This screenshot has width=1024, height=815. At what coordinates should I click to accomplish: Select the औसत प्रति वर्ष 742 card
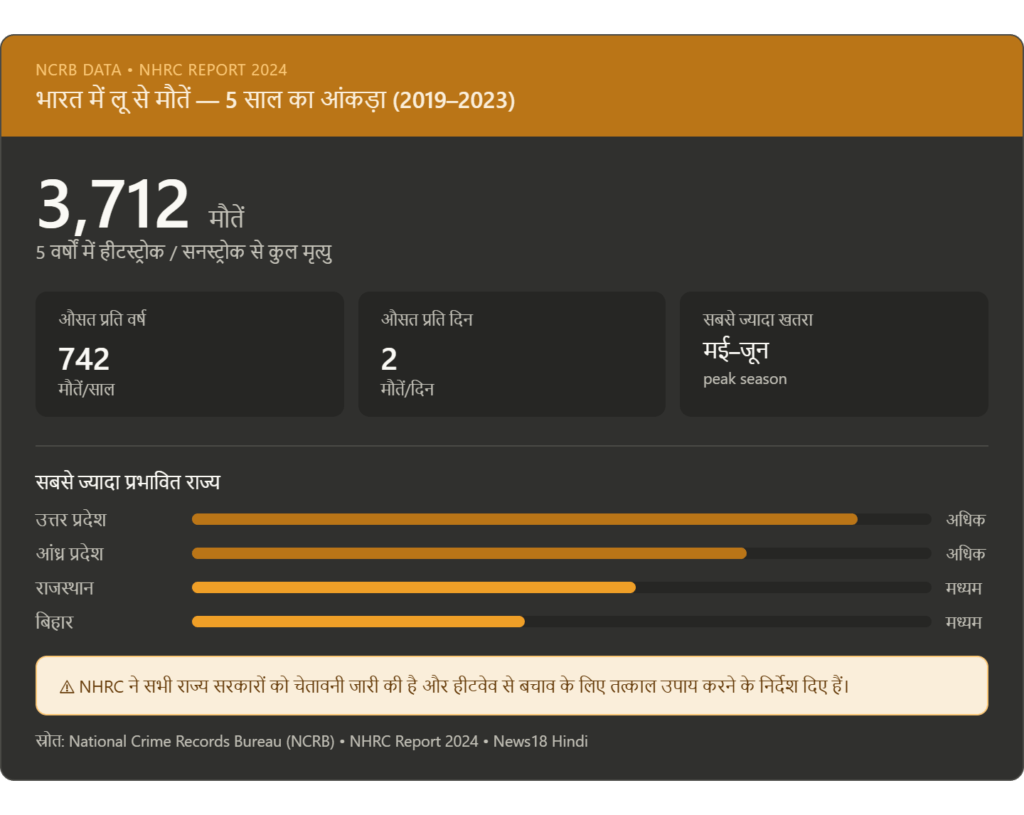click(189, 354)
